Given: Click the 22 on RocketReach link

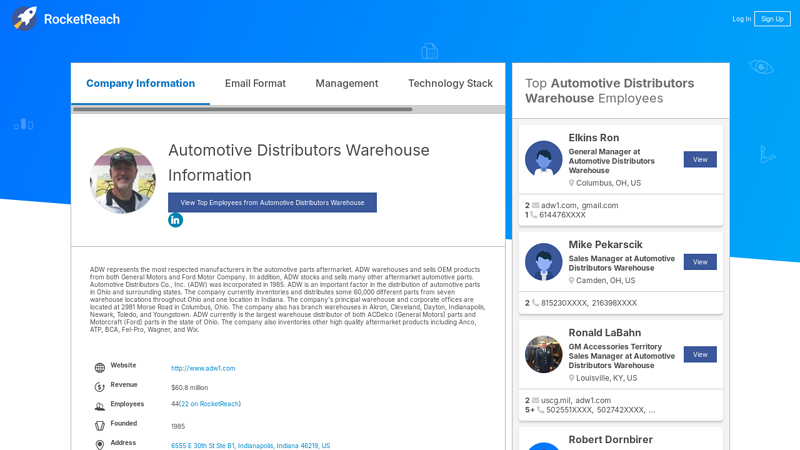Looking at the screenshot, I should pyautogui.click(x=210, y=404).
